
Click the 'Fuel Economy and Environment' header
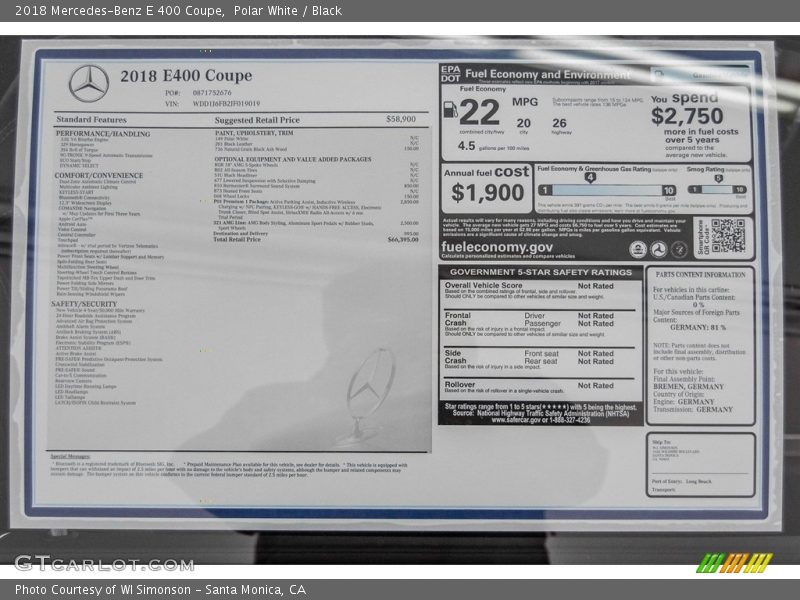(x=547, y=74)
